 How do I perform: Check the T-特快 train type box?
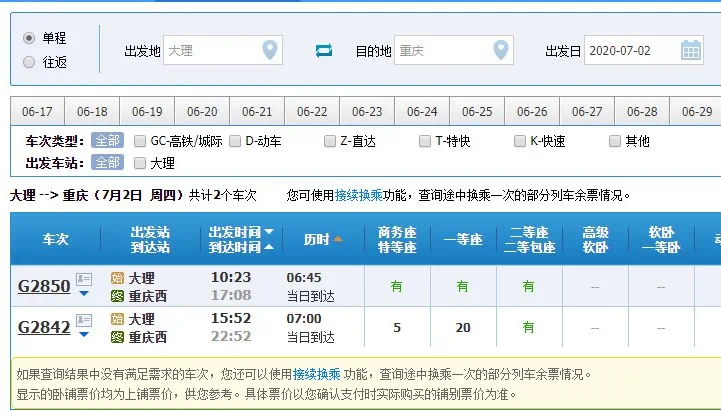[425, 141]
